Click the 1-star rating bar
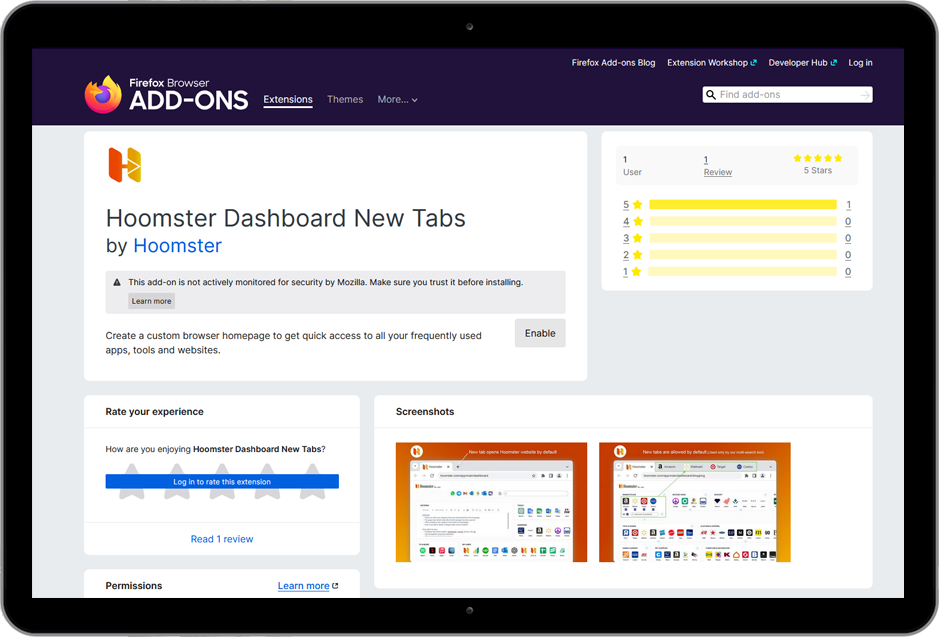 743,272
